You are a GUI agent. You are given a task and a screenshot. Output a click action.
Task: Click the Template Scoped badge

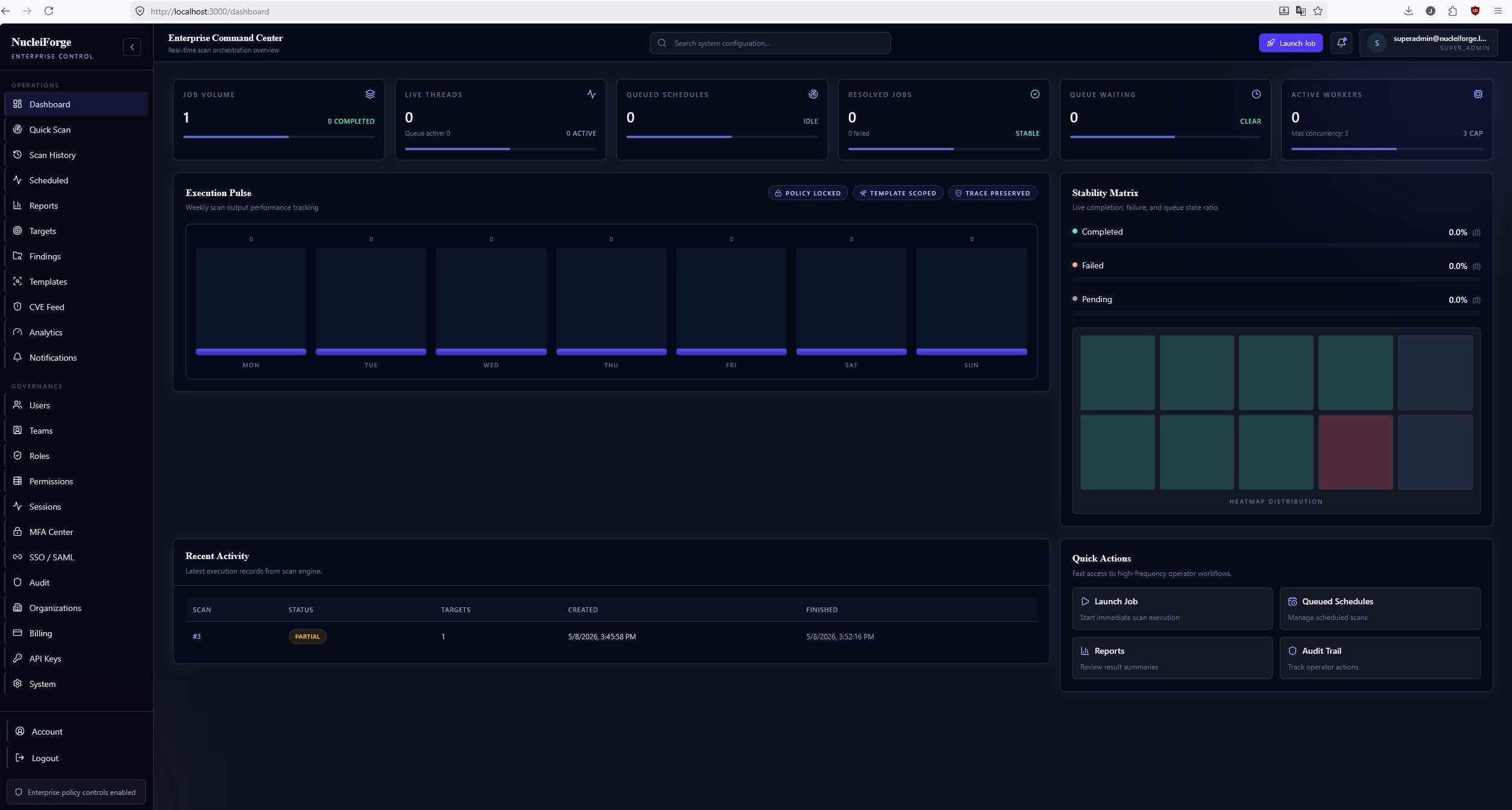tap(898, 193)
